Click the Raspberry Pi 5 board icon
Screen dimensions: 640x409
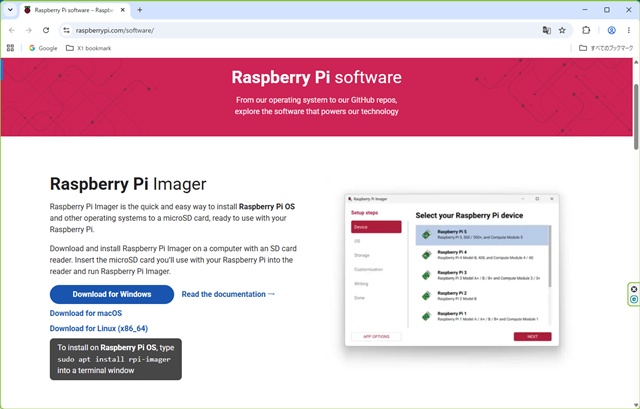[x=427, y=235]
